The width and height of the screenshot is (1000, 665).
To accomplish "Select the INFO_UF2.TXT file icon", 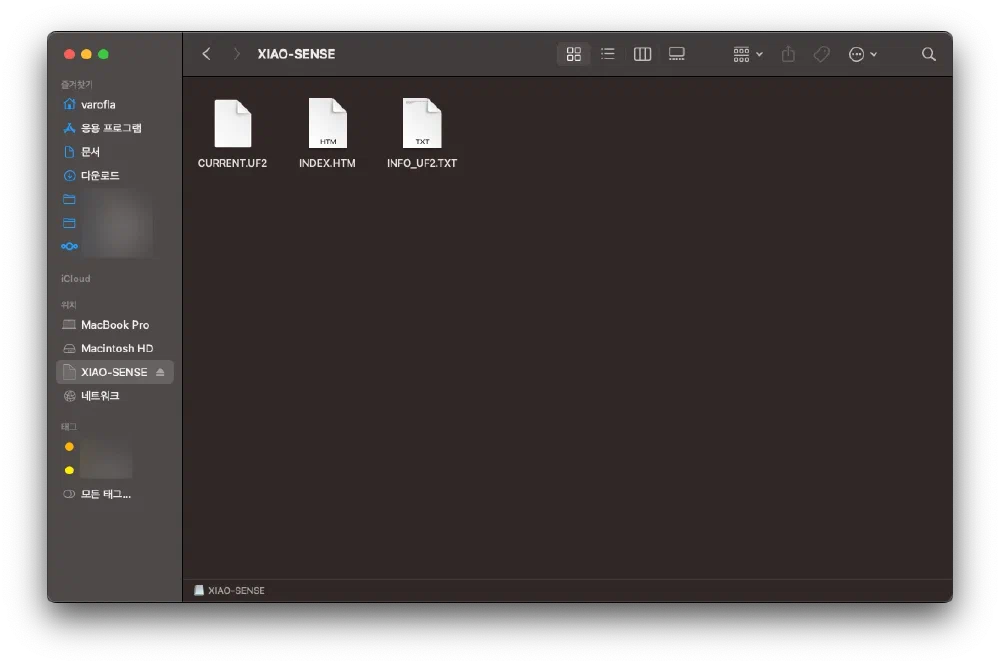I will click(x=422, y=125).
